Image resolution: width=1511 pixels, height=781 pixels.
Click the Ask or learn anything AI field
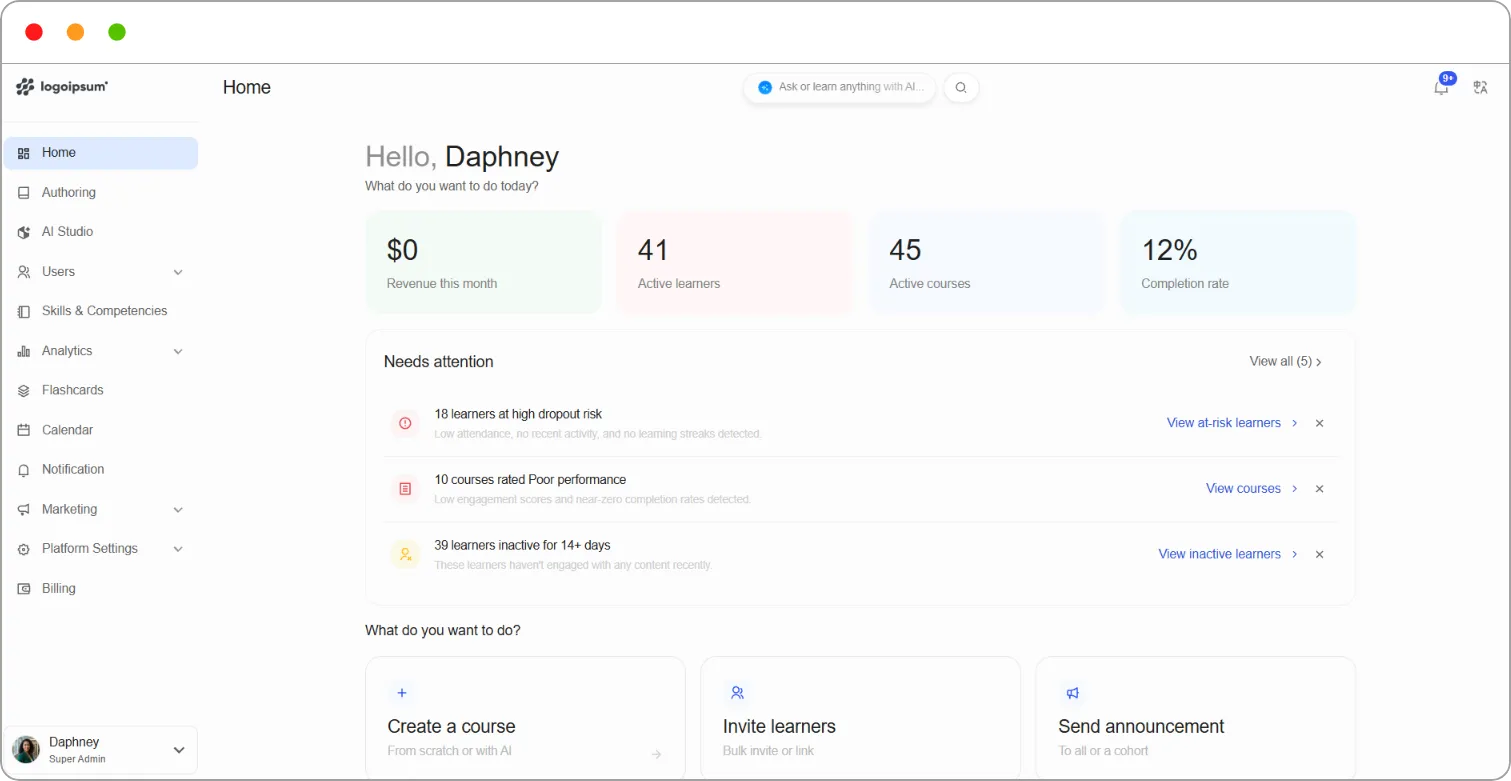tap(840, 87)
